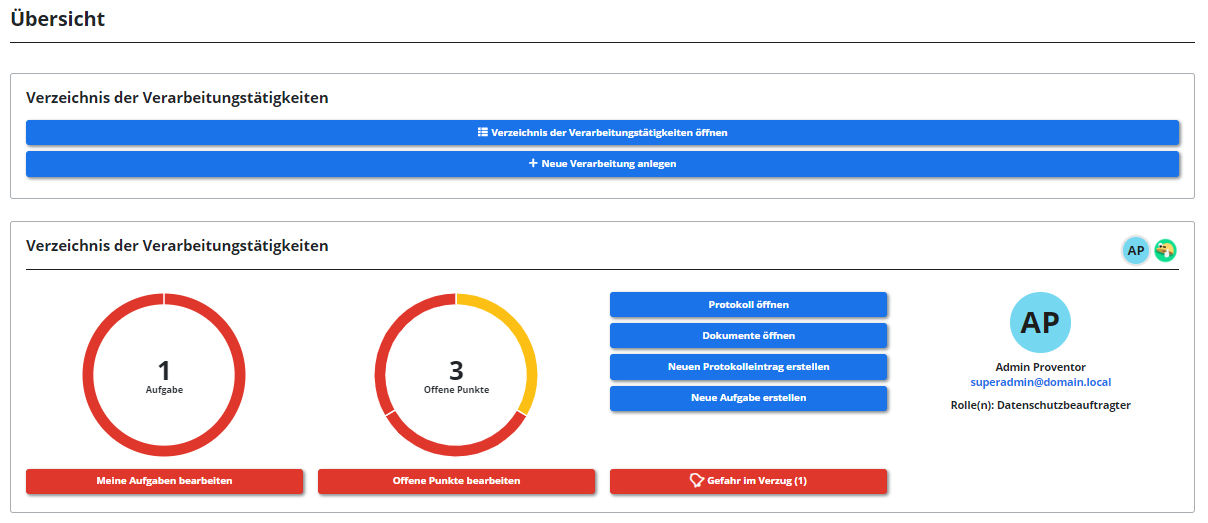Click the large AP profile avatar
The height and width of the screenshot is (523, 1208).
(x=1040, y=322)
